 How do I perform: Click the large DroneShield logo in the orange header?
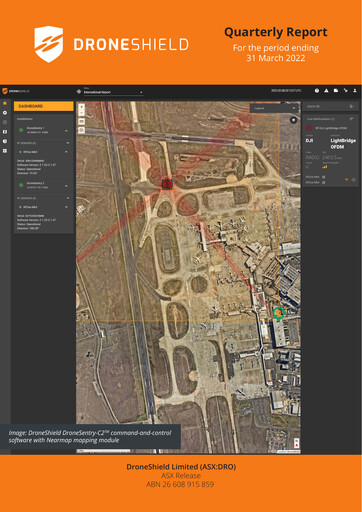(x=111, y=44)
